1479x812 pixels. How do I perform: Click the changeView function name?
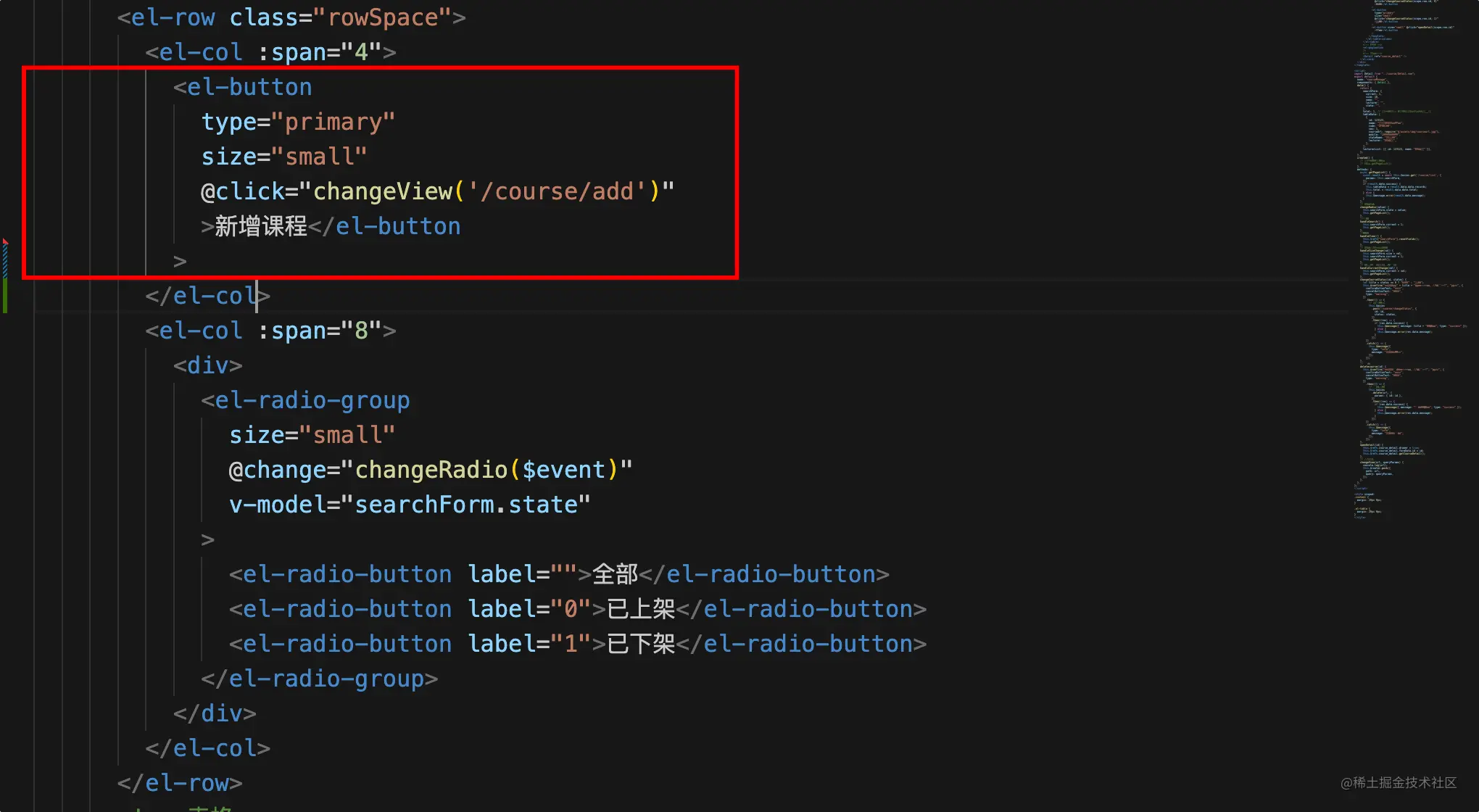382,191
